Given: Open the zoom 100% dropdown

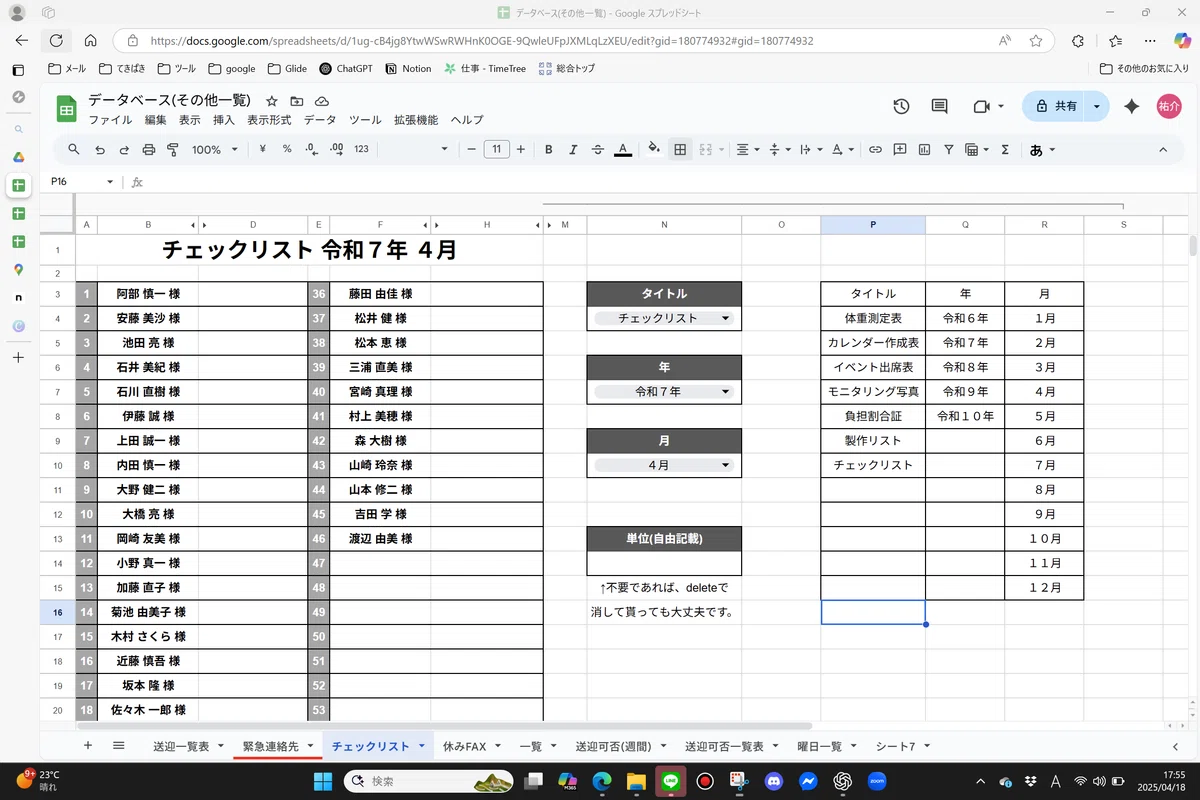Looking at the screenshot, I should (215, 150).
